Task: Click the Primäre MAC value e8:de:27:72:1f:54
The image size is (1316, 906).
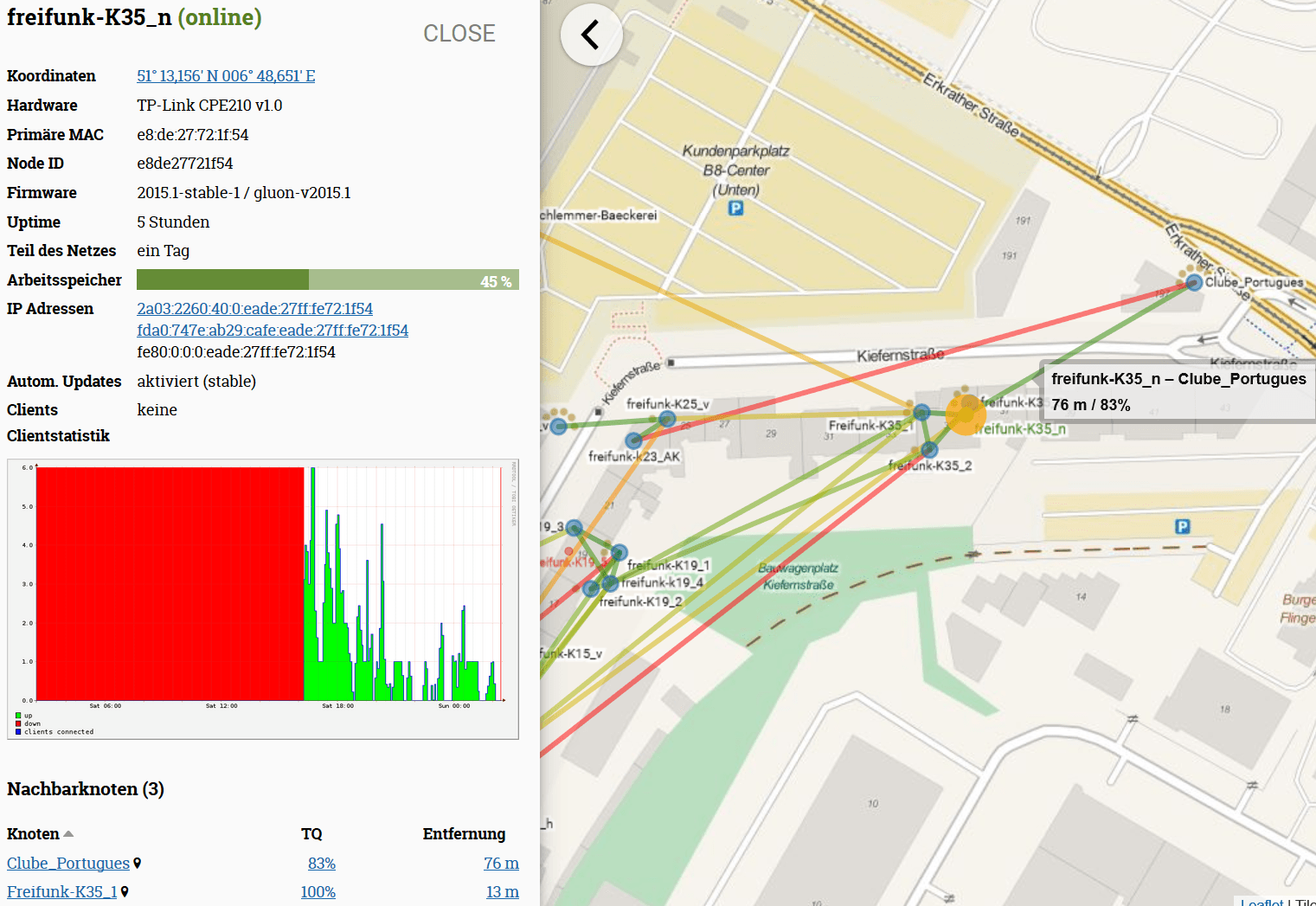Action: click(193, 135)
